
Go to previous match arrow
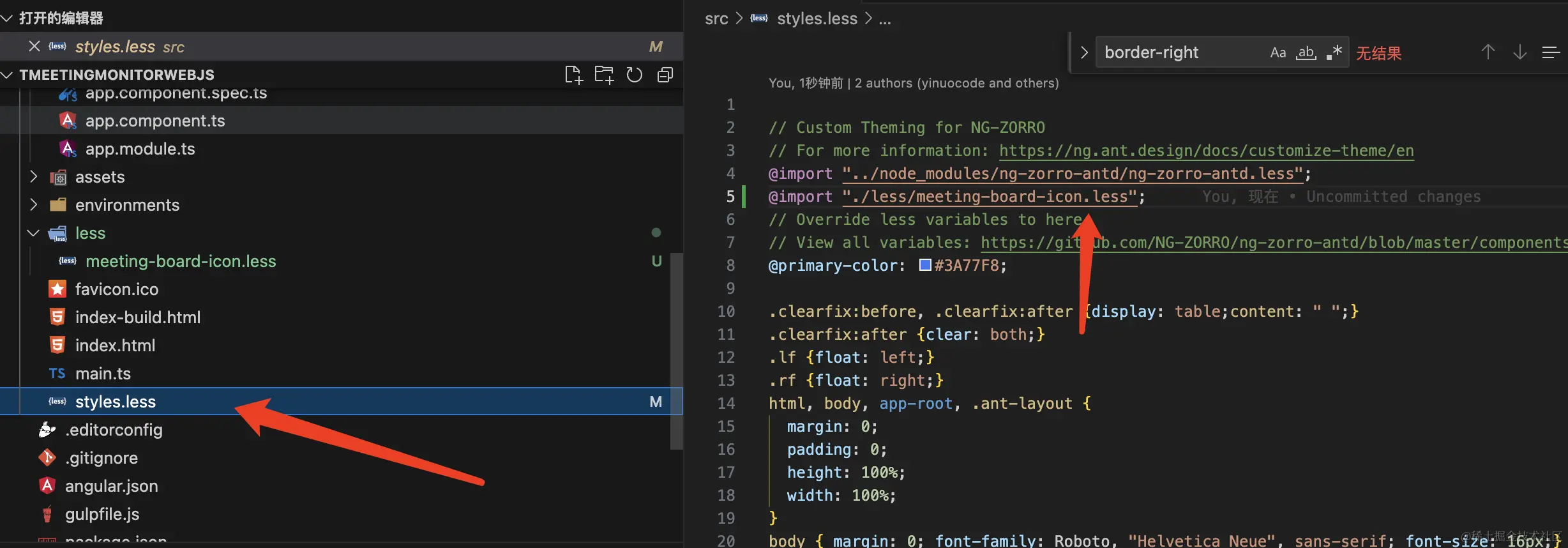[x=1488, y=52]
